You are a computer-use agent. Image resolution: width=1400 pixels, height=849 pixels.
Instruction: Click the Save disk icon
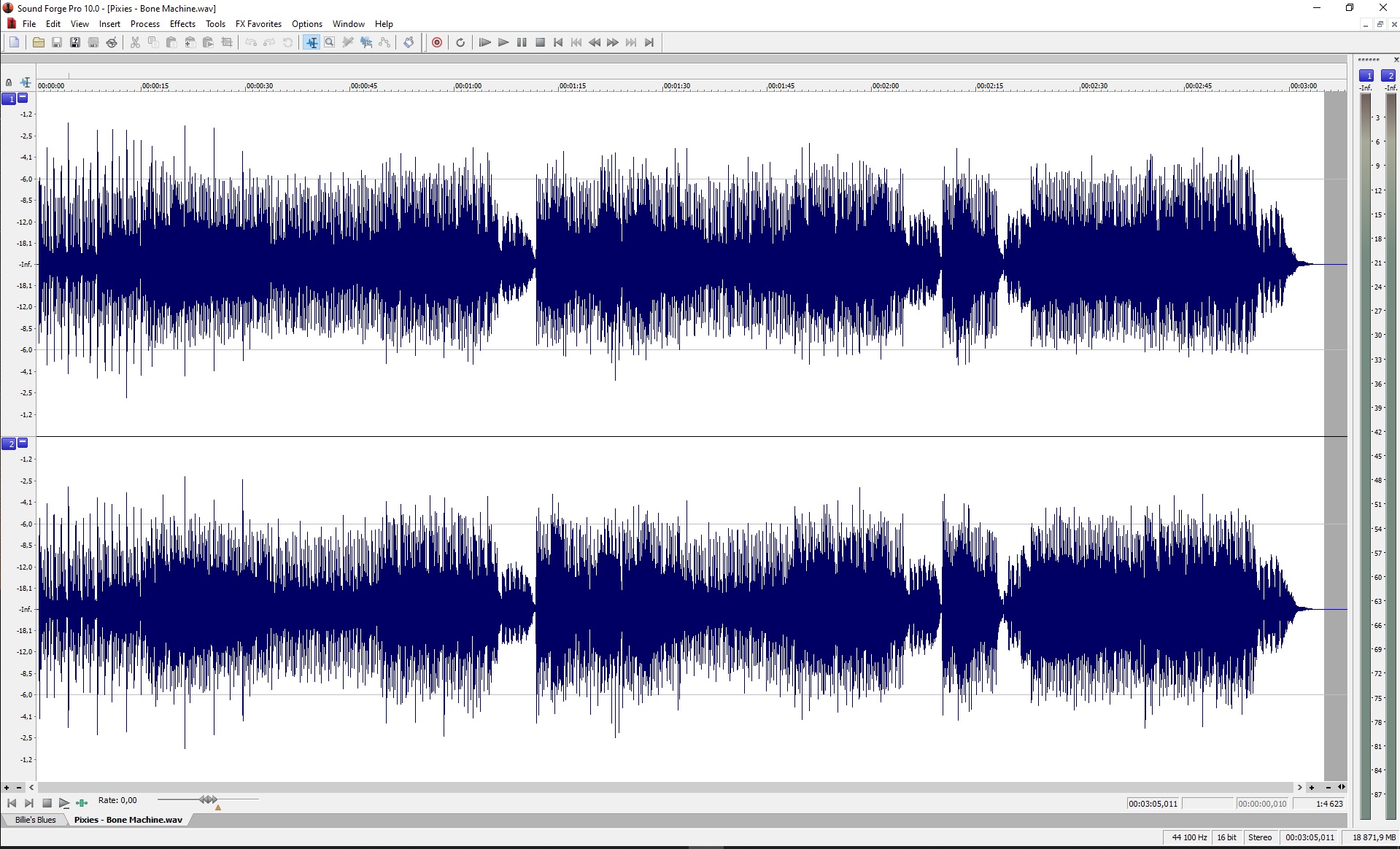pyautogui.click(x=57, y=42)
